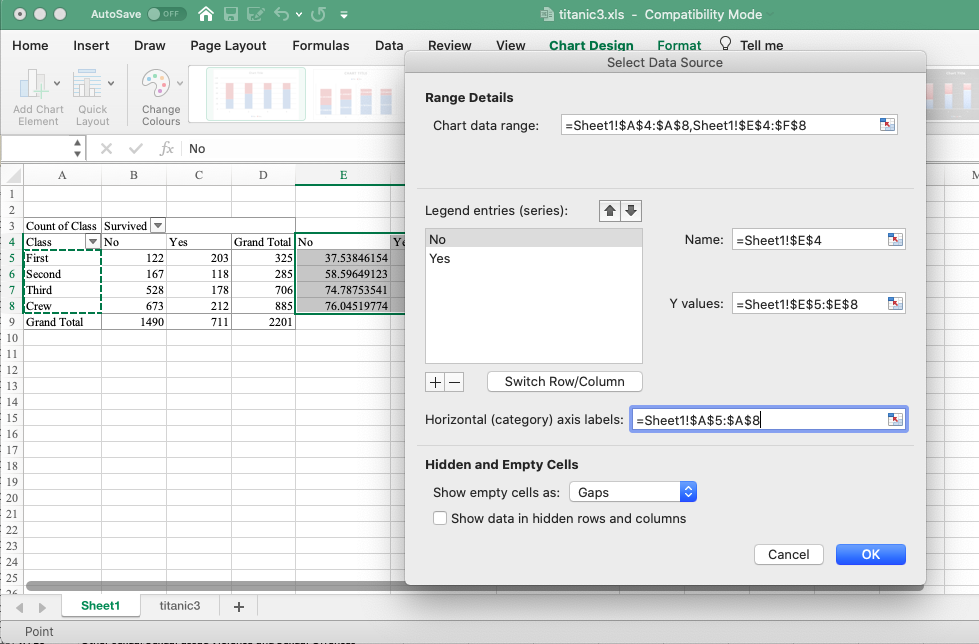Open the Survived filter dropdown in pivot table
Image resolution: width=979 pixels, height=644 pixels.
pyautogui.click(x=158, y=226)
